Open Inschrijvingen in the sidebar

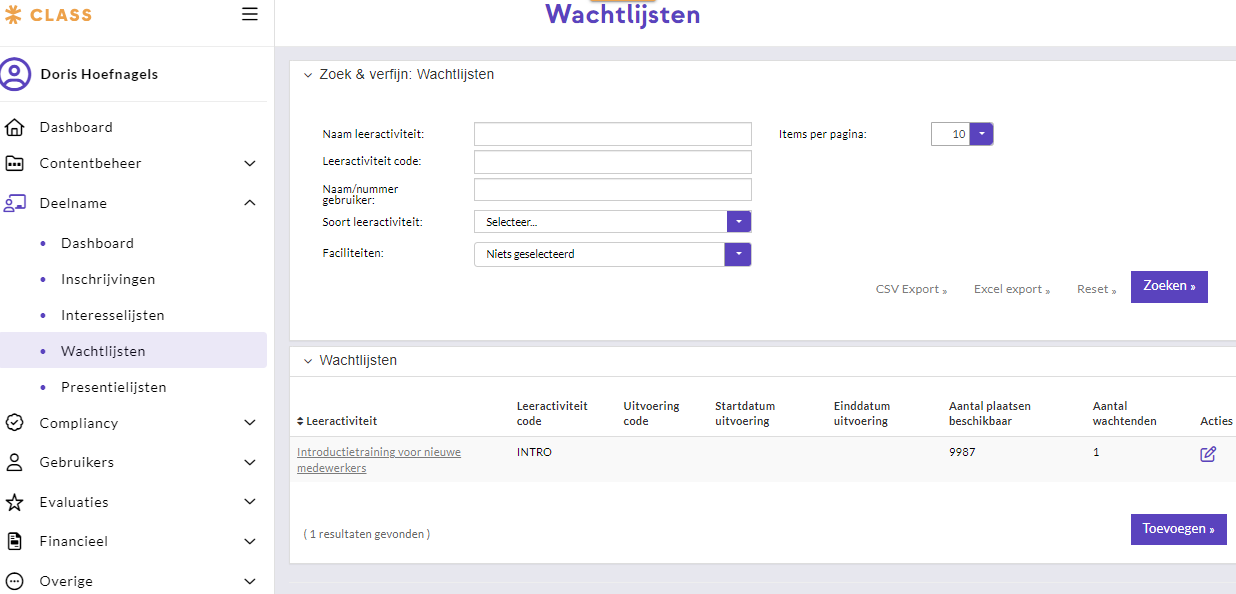pos(108,279)
